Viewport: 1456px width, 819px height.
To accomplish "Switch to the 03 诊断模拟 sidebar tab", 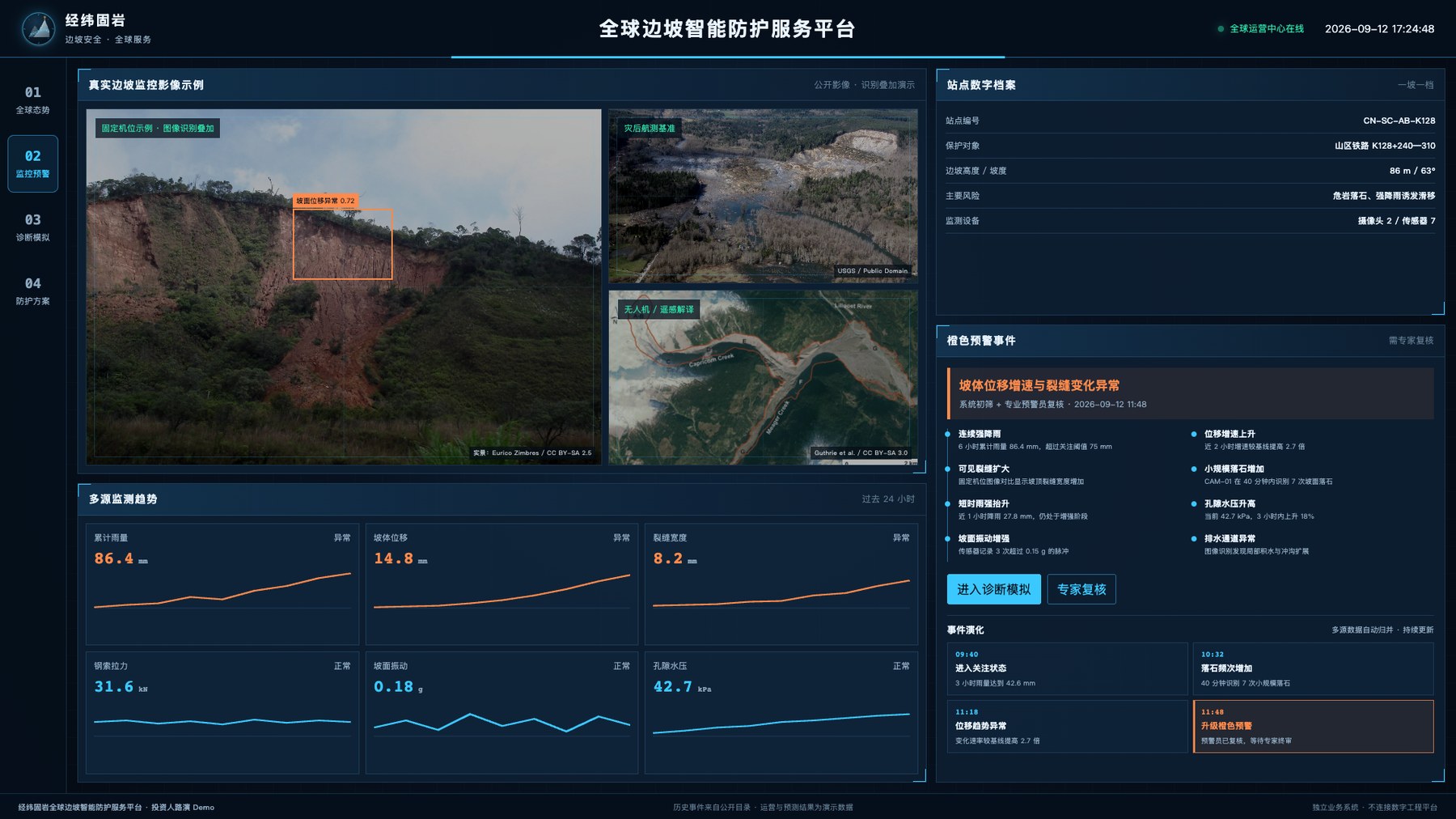I will pos(32,227).
